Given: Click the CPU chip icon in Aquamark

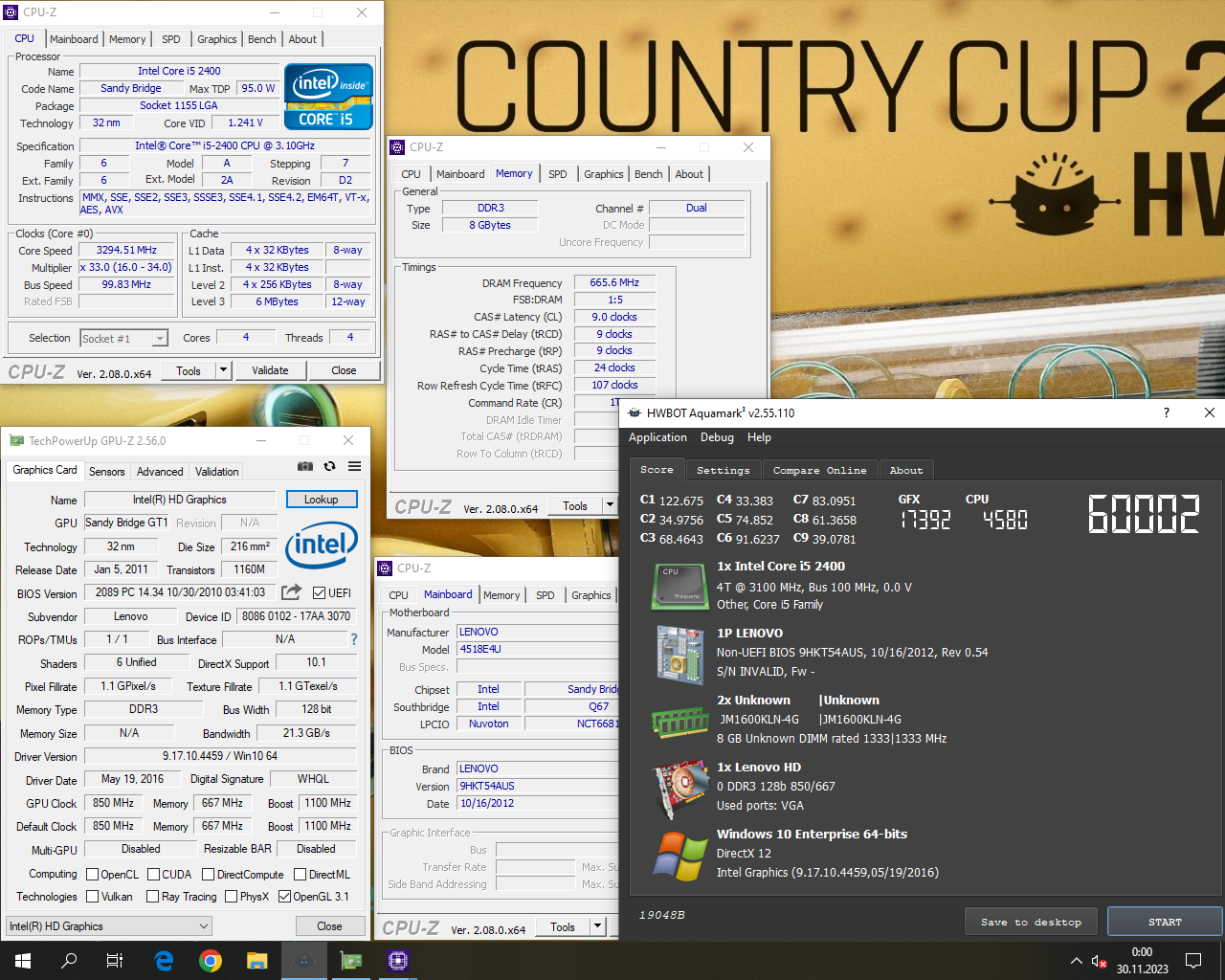Looking at the screenshot, I should (x=679, y=586).
